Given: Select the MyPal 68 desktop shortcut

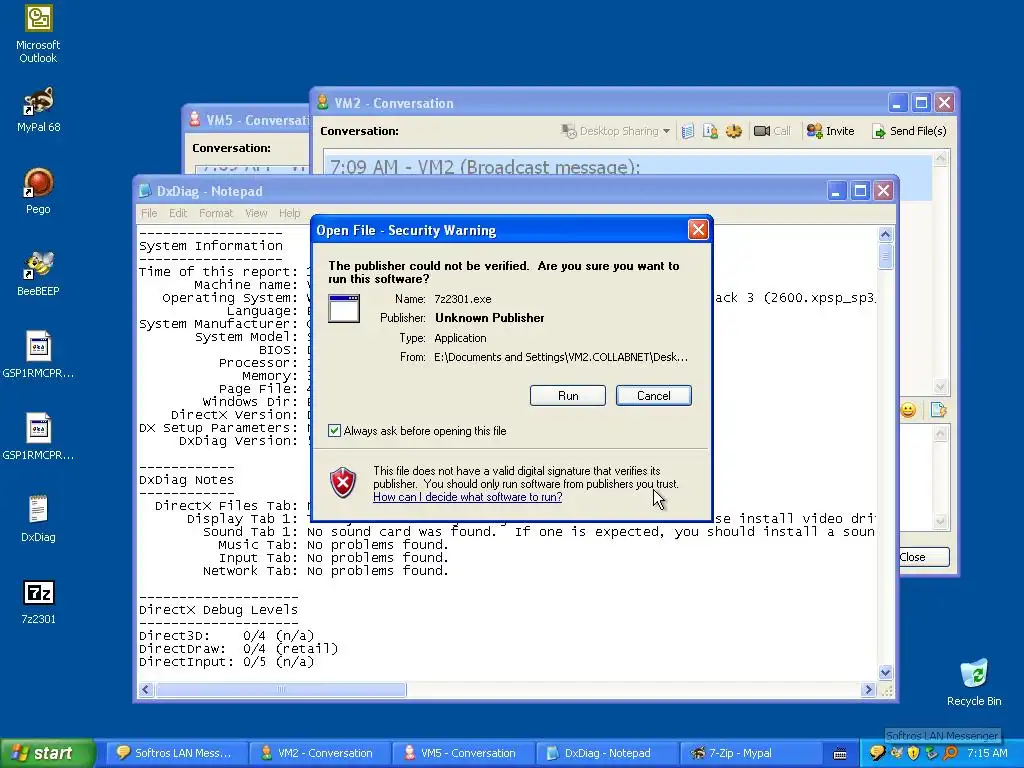Looking at the screenshot, I should [x=38, y=110].
